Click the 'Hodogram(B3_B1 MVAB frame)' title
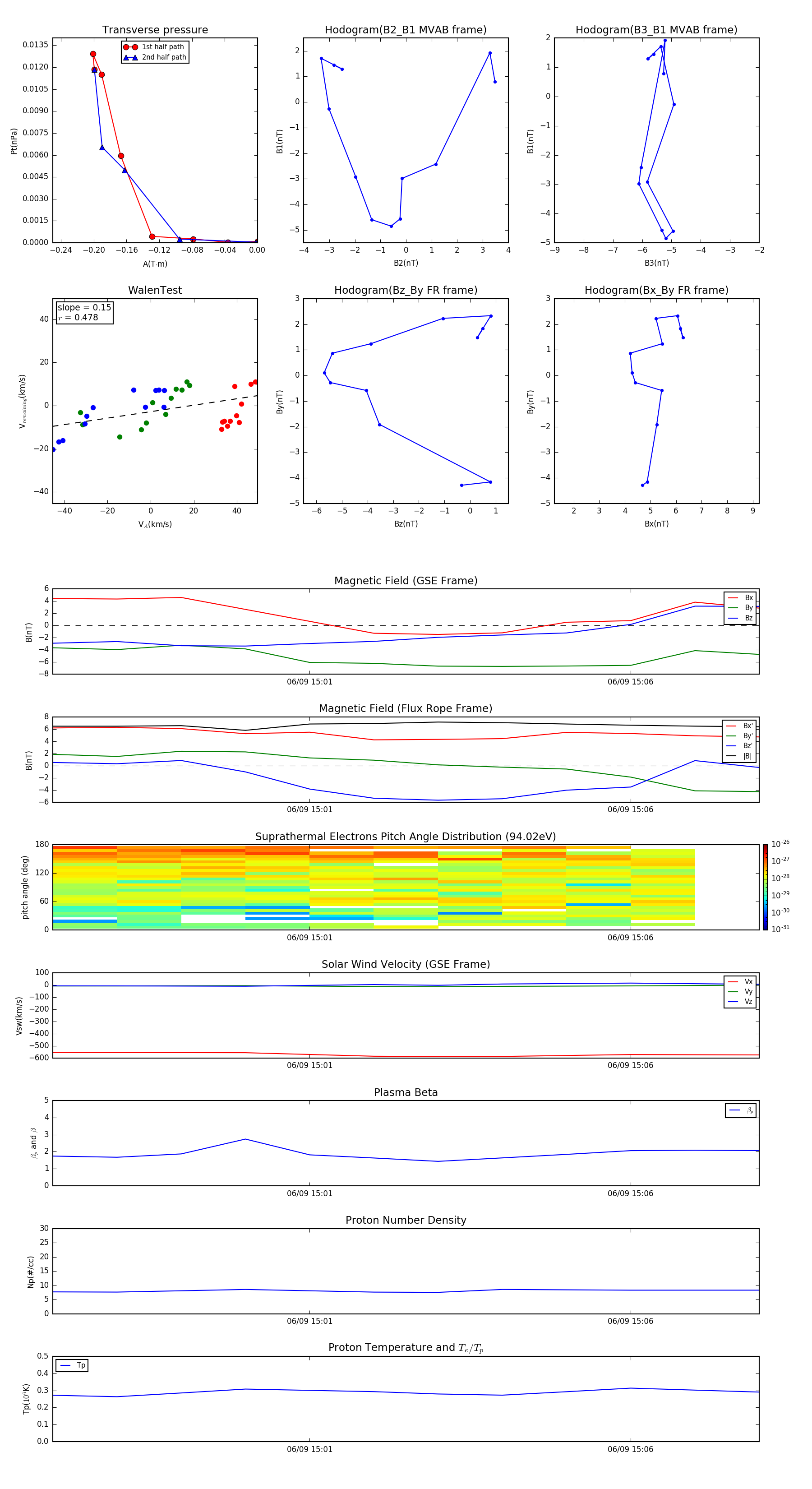The height and width of the screenshot is (1489, 812). click(656, 29)
